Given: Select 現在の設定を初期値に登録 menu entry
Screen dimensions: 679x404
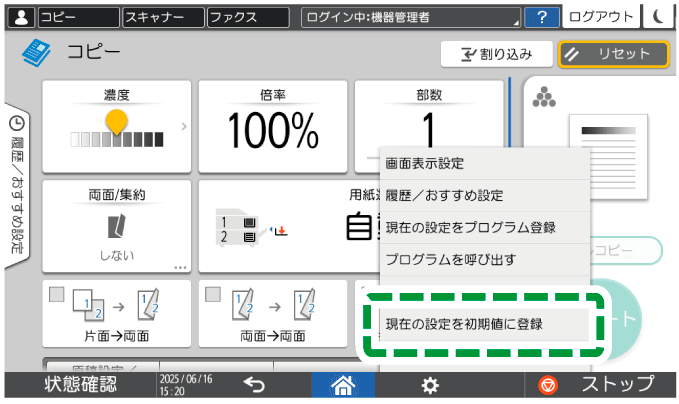Looking at the screenshot, I should (x=484, y=324).
